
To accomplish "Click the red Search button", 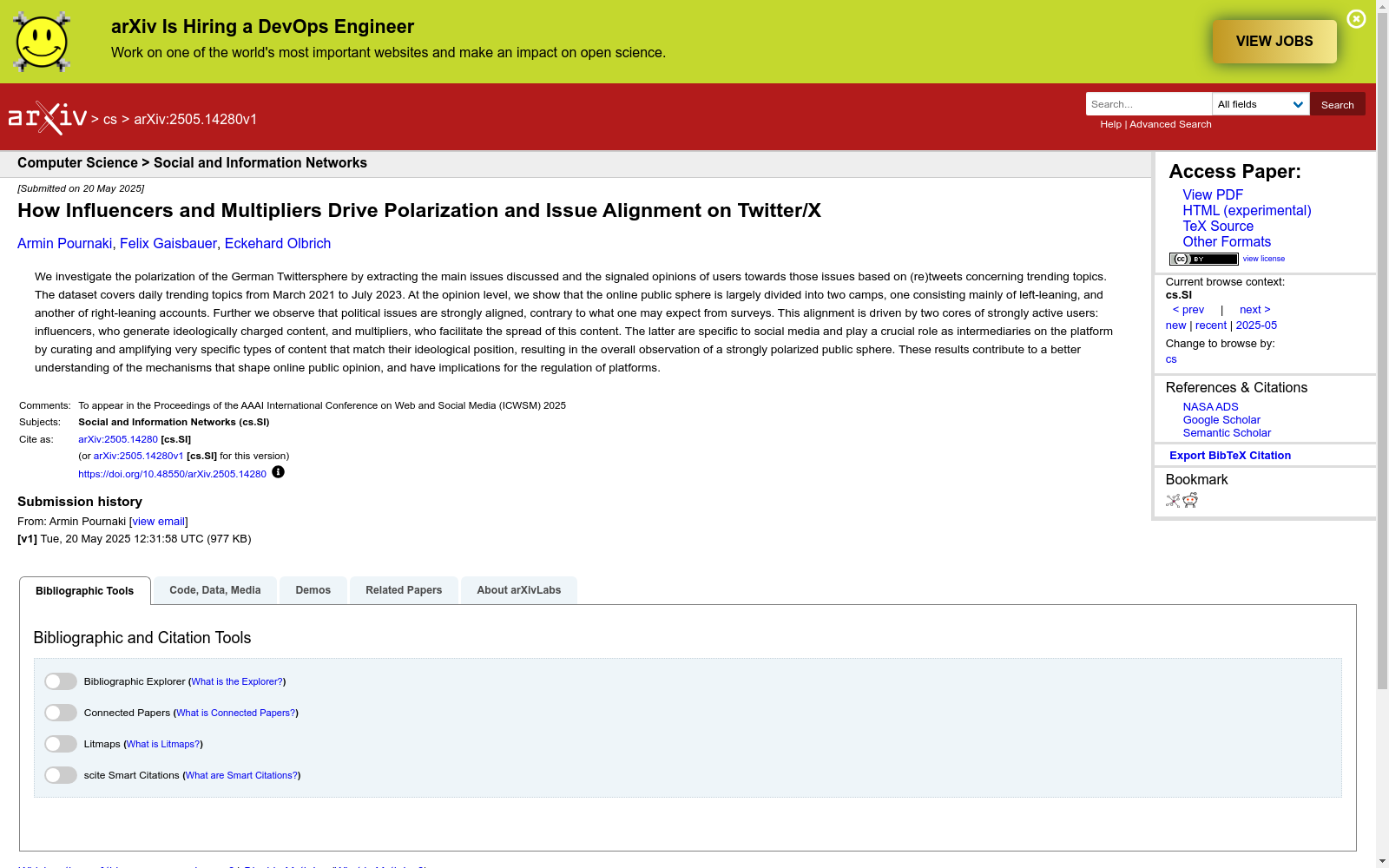I will pyautogui.click(x=1337, y=104).
